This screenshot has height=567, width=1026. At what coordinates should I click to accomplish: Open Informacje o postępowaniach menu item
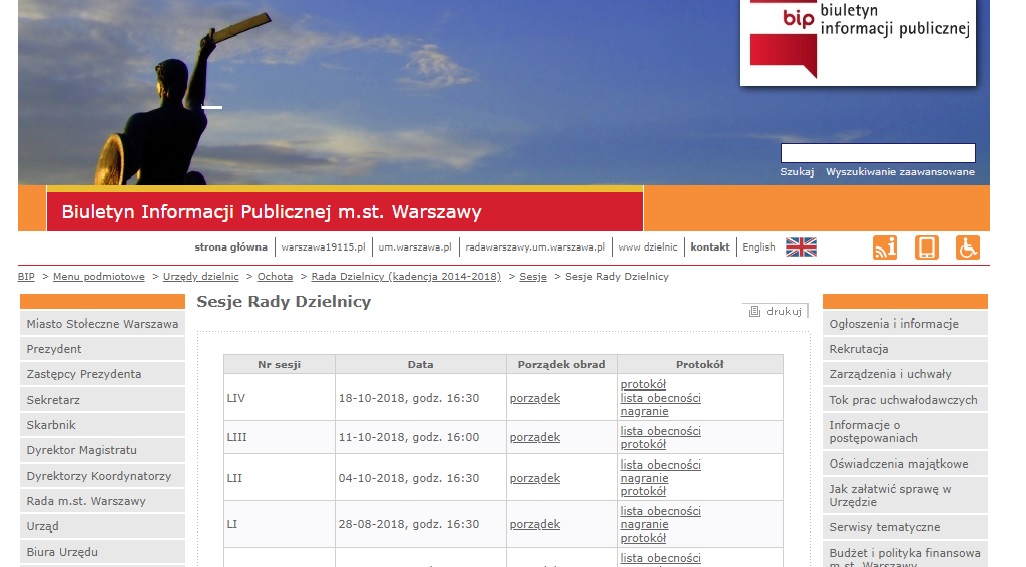(905, 432)
